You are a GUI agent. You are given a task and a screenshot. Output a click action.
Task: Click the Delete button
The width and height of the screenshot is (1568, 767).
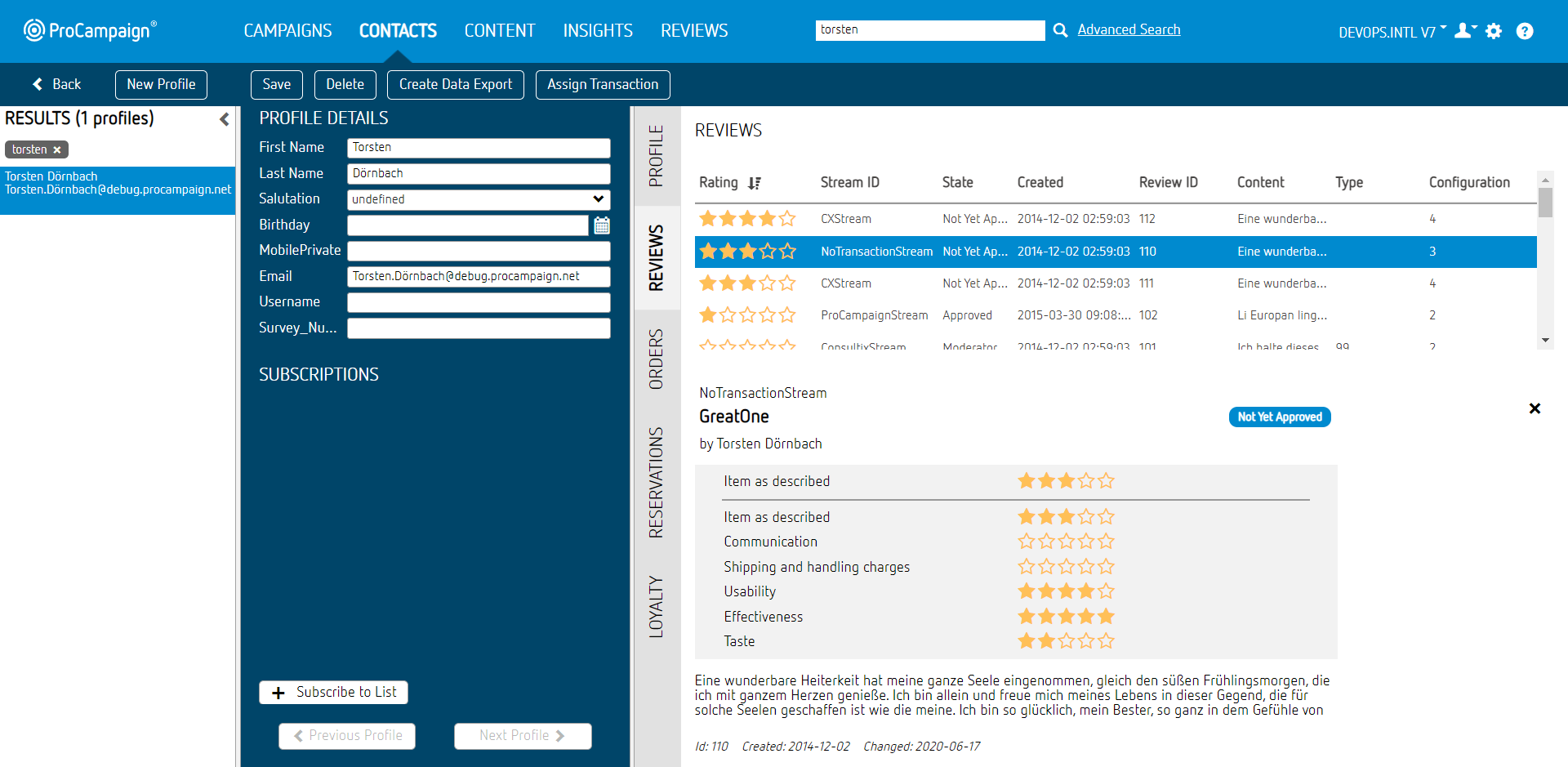pos(345,85)
